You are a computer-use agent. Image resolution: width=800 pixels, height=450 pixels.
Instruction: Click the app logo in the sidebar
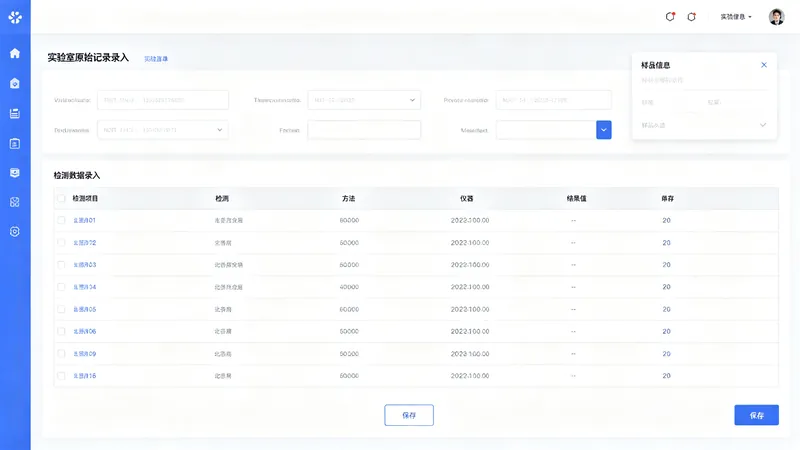[15, 17]
